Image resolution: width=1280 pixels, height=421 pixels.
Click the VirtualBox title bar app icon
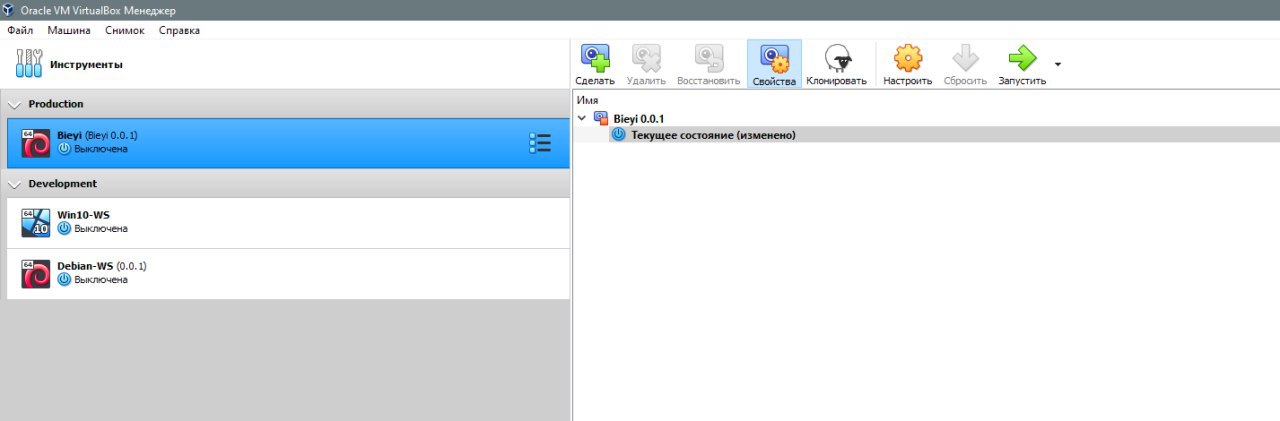(9, 9)
